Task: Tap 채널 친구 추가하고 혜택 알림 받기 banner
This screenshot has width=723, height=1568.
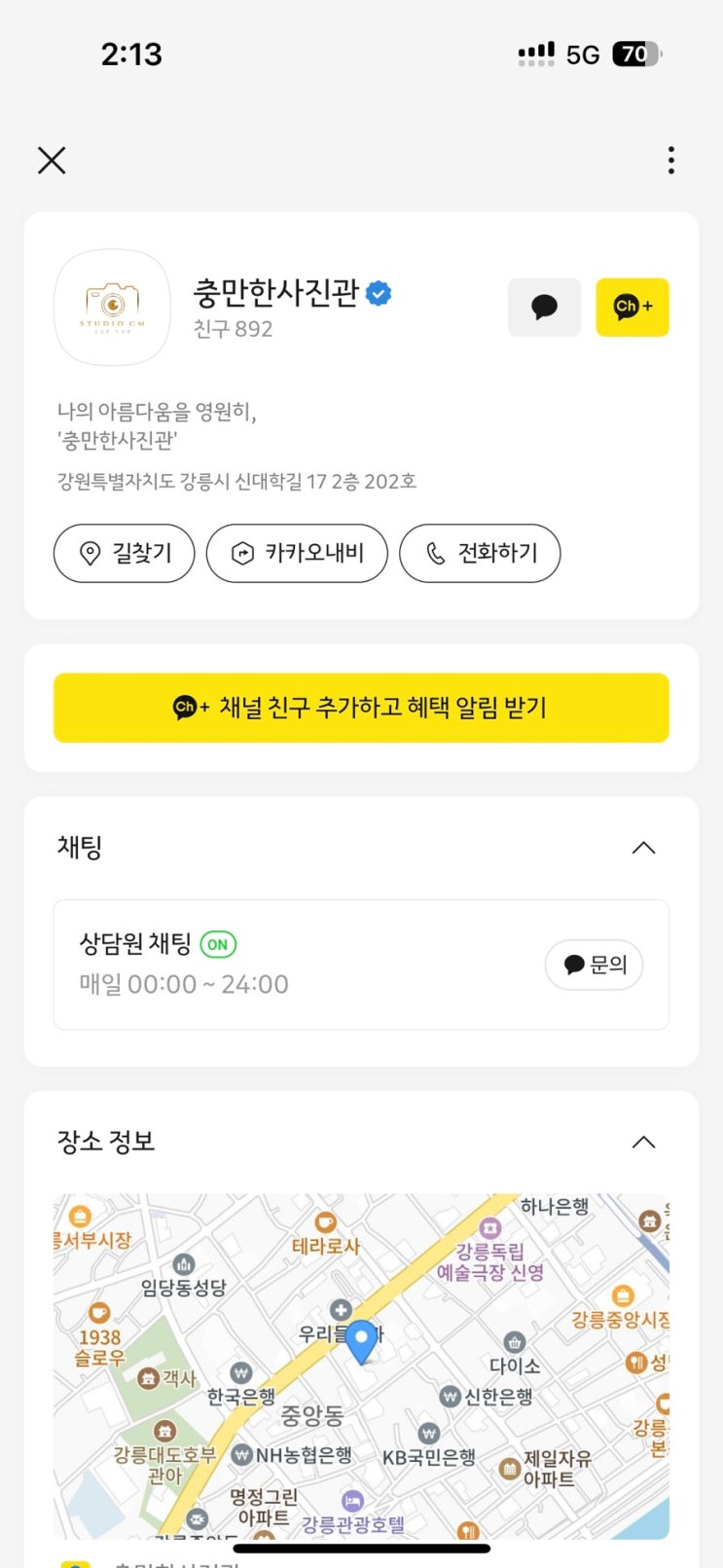Action: [361, 708]
